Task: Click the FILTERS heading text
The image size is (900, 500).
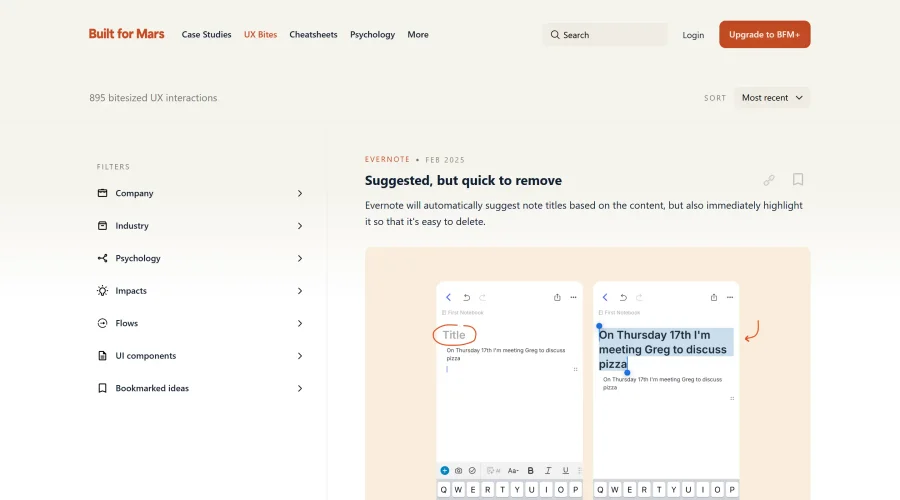Action: 113,166
